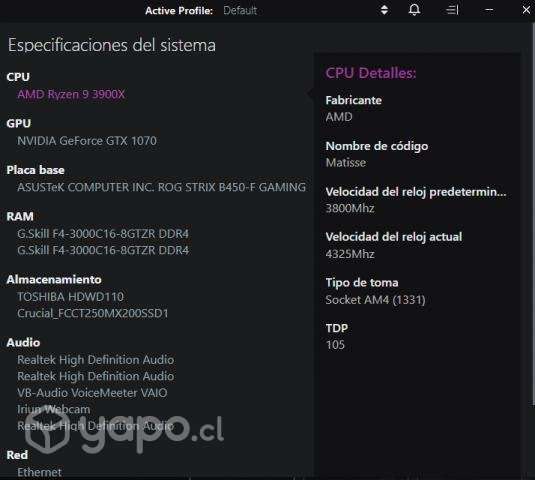Viewport: 535px width, 480px height.
Task: Click the Nombre de código field label
Action: pos(377,146)
